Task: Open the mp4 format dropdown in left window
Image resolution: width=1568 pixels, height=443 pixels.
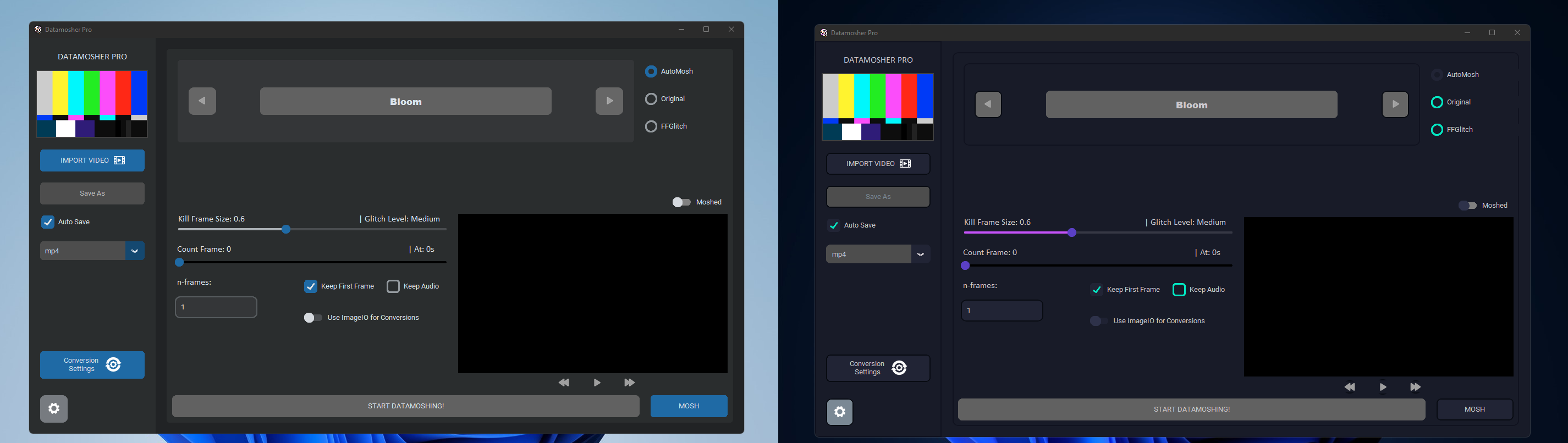Action: pyautogui.click(x=92, y=251)
